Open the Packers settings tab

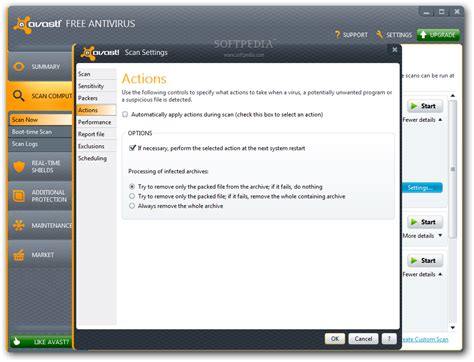point(96,98)
